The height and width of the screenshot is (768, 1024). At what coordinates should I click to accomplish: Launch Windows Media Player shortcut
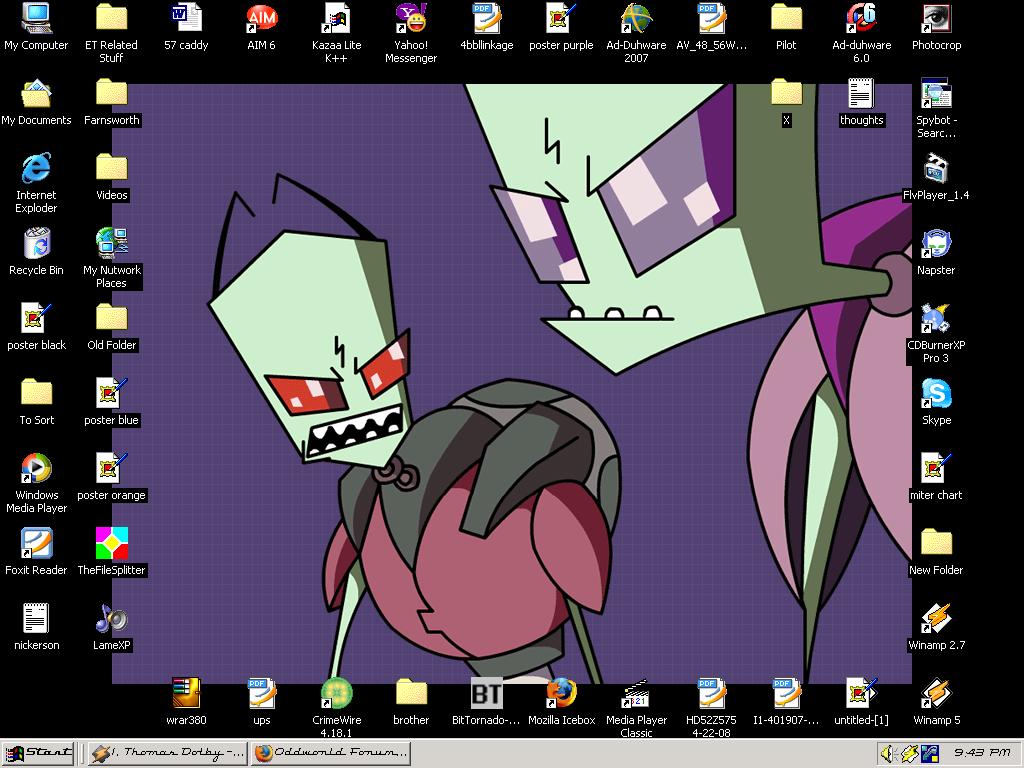point(36,468)
